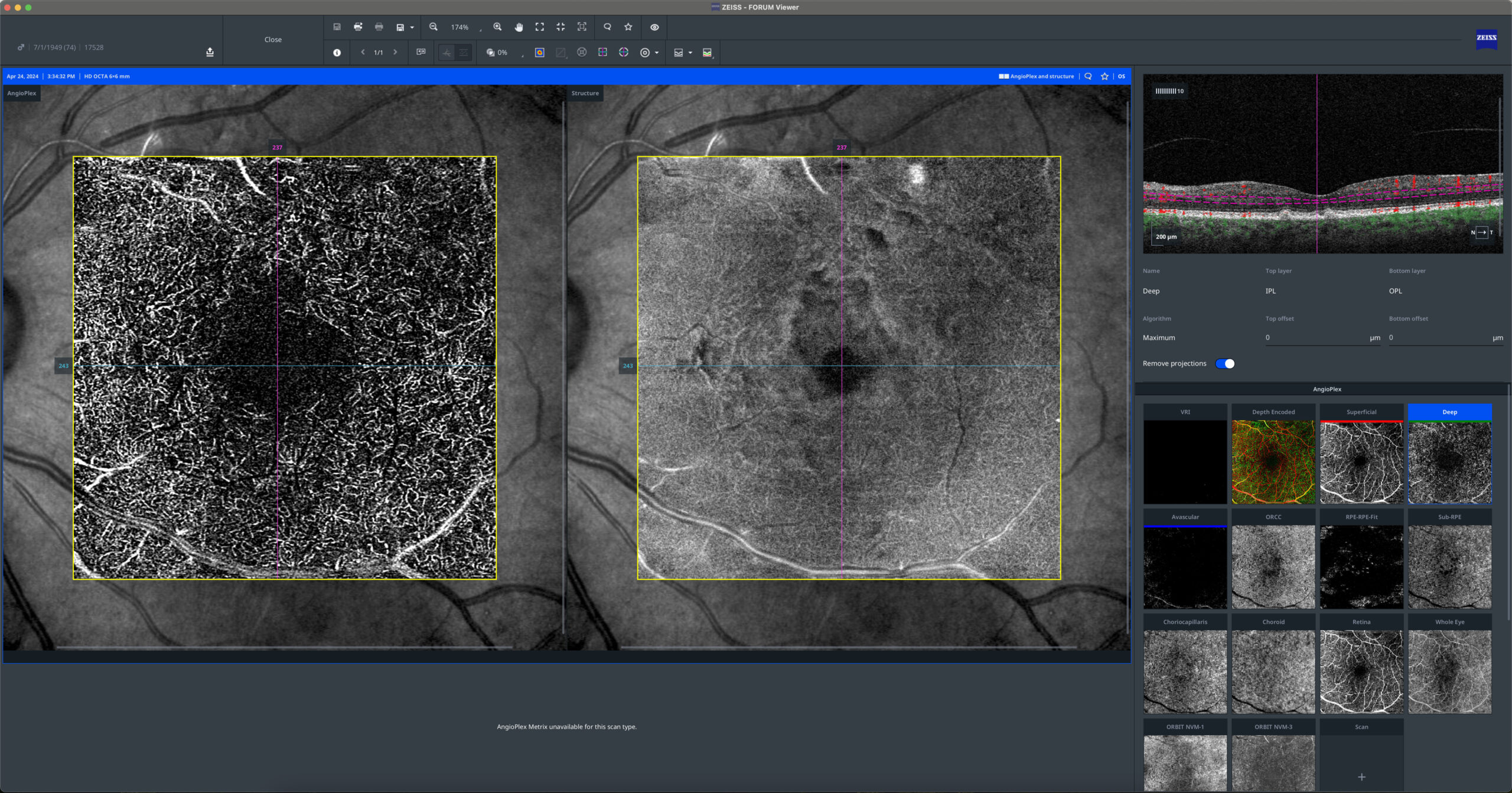Click the speech bubble comment icon in toolbar
The height and width of the screenshot is (793, 1512).
[607, 27]
